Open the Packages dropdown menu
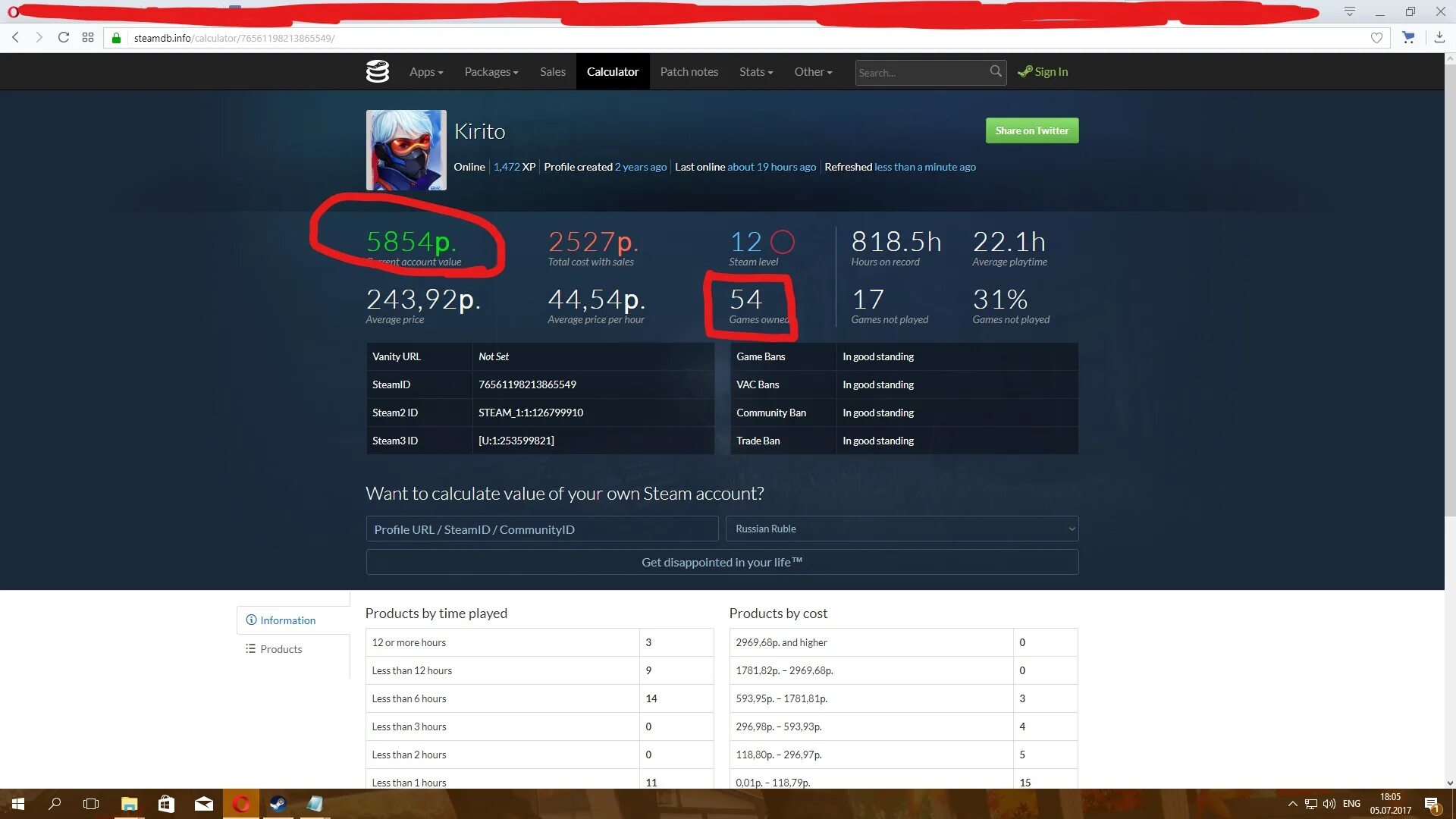This screenshot has width=1456, height=819. (x=491, y=71)
